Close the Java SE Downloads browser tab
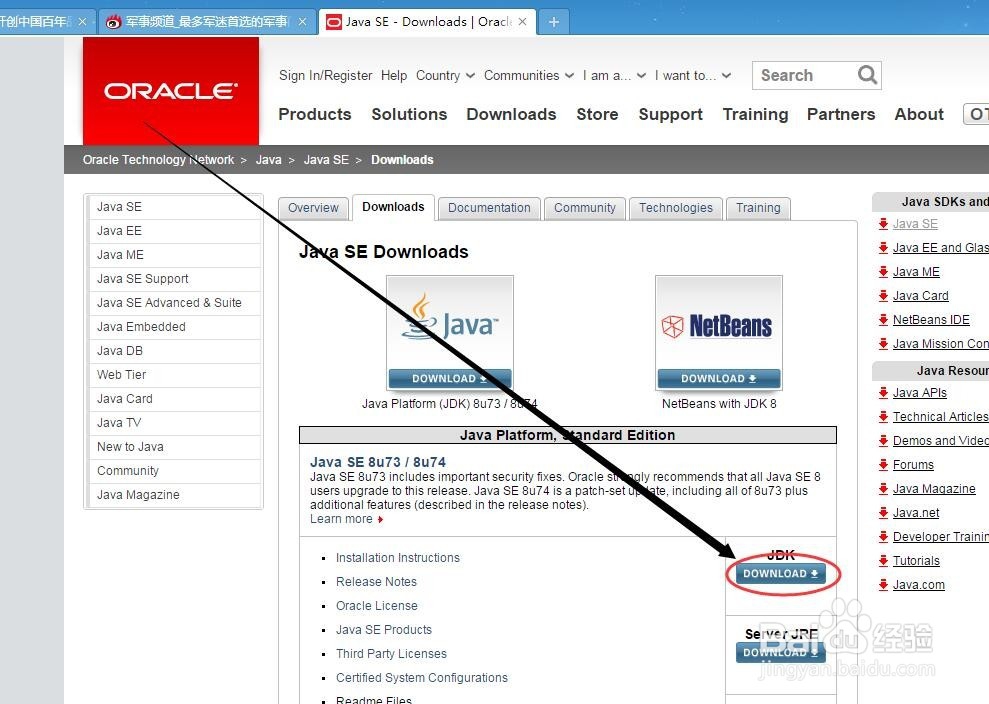989x704 pixels. tap(522, 21)
